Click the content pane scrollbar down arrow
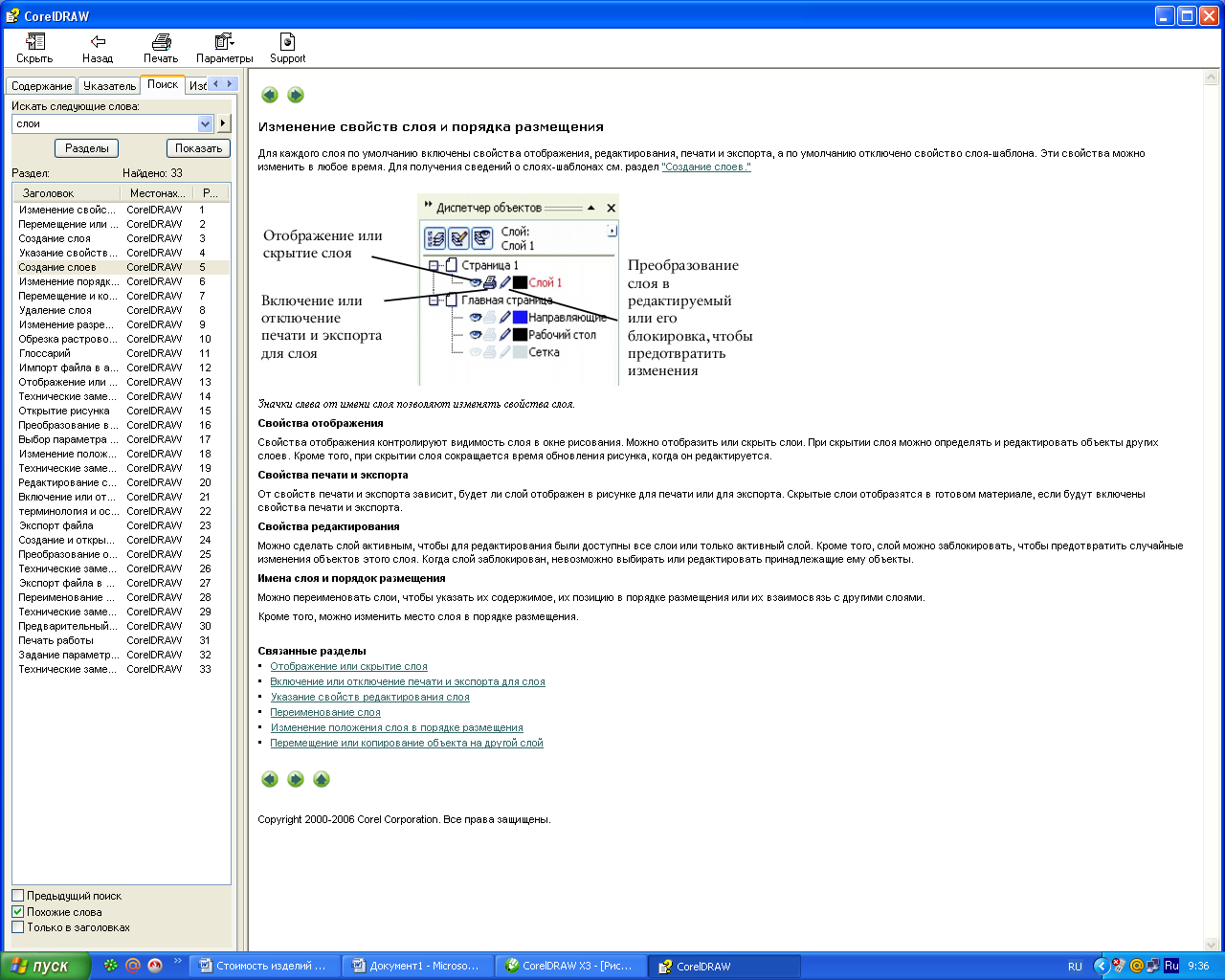This screenshot has height=980, width=1225. 1213,943
